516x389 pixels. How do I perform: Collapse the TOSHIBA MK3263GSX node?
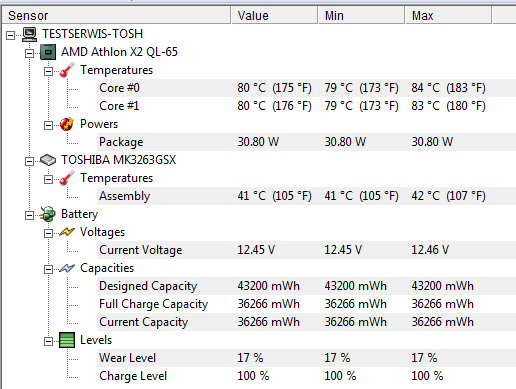point(29,161)
